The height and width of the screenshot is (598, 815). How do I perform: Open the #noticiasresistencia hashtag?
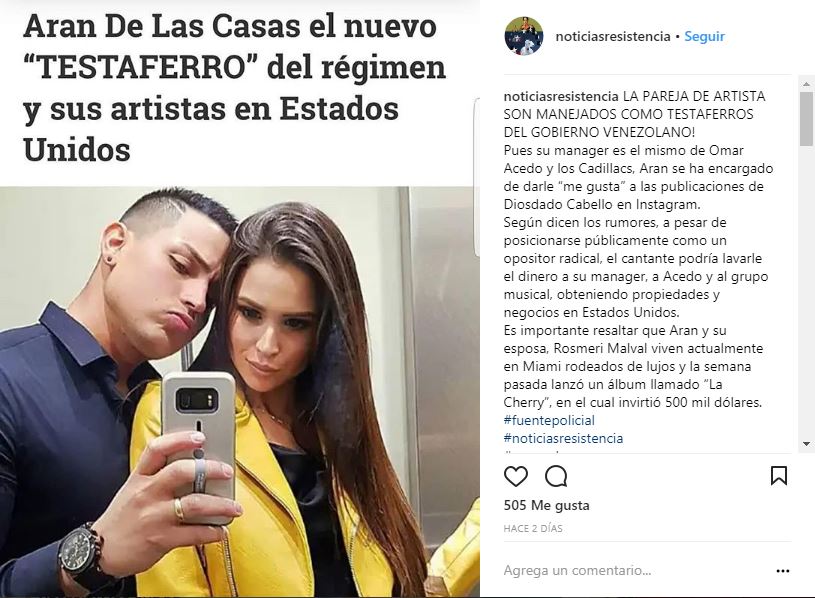click(563, 438)
